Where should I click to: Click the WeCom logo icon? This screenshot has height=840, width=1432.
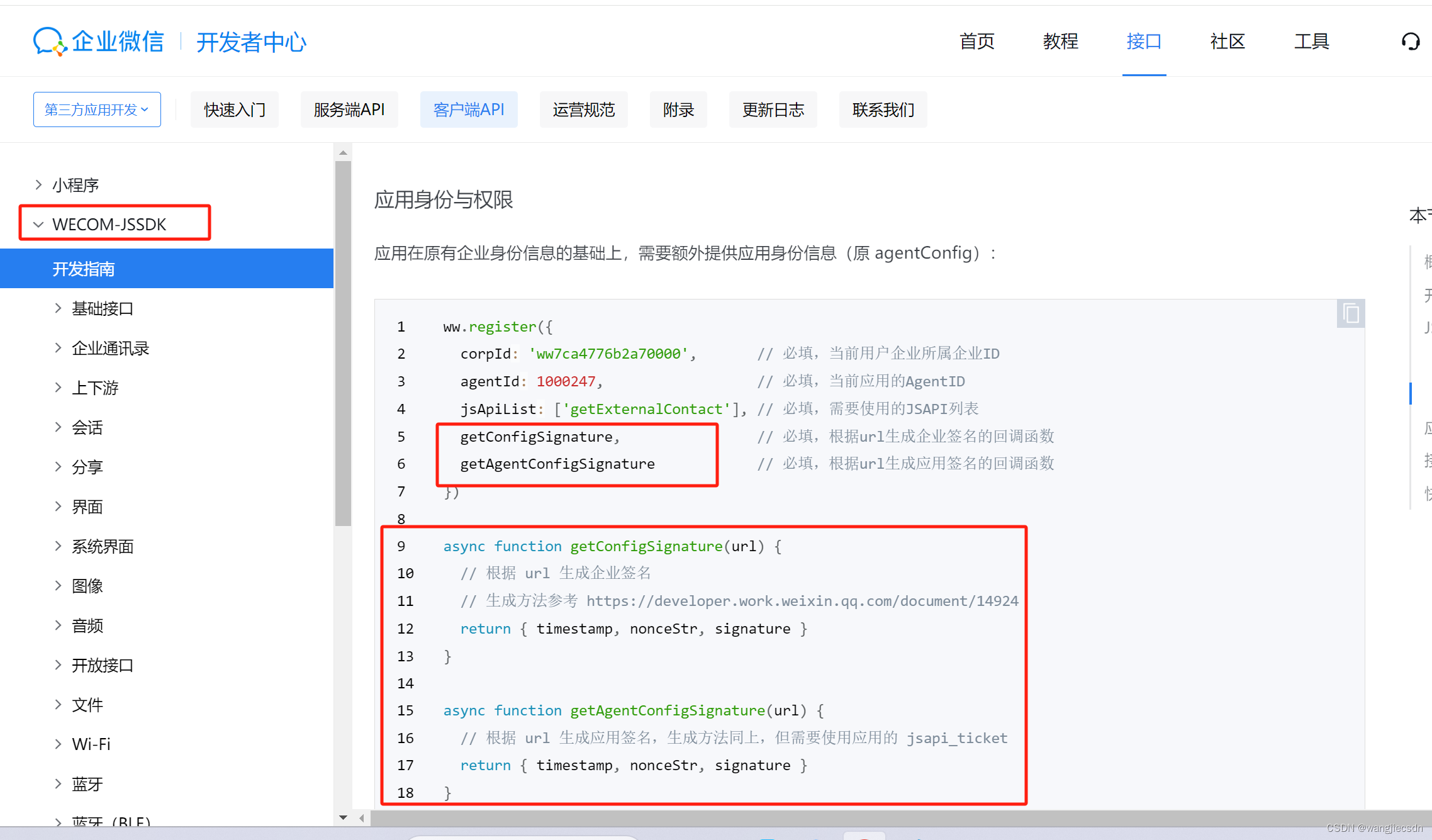tap(50, 42)
